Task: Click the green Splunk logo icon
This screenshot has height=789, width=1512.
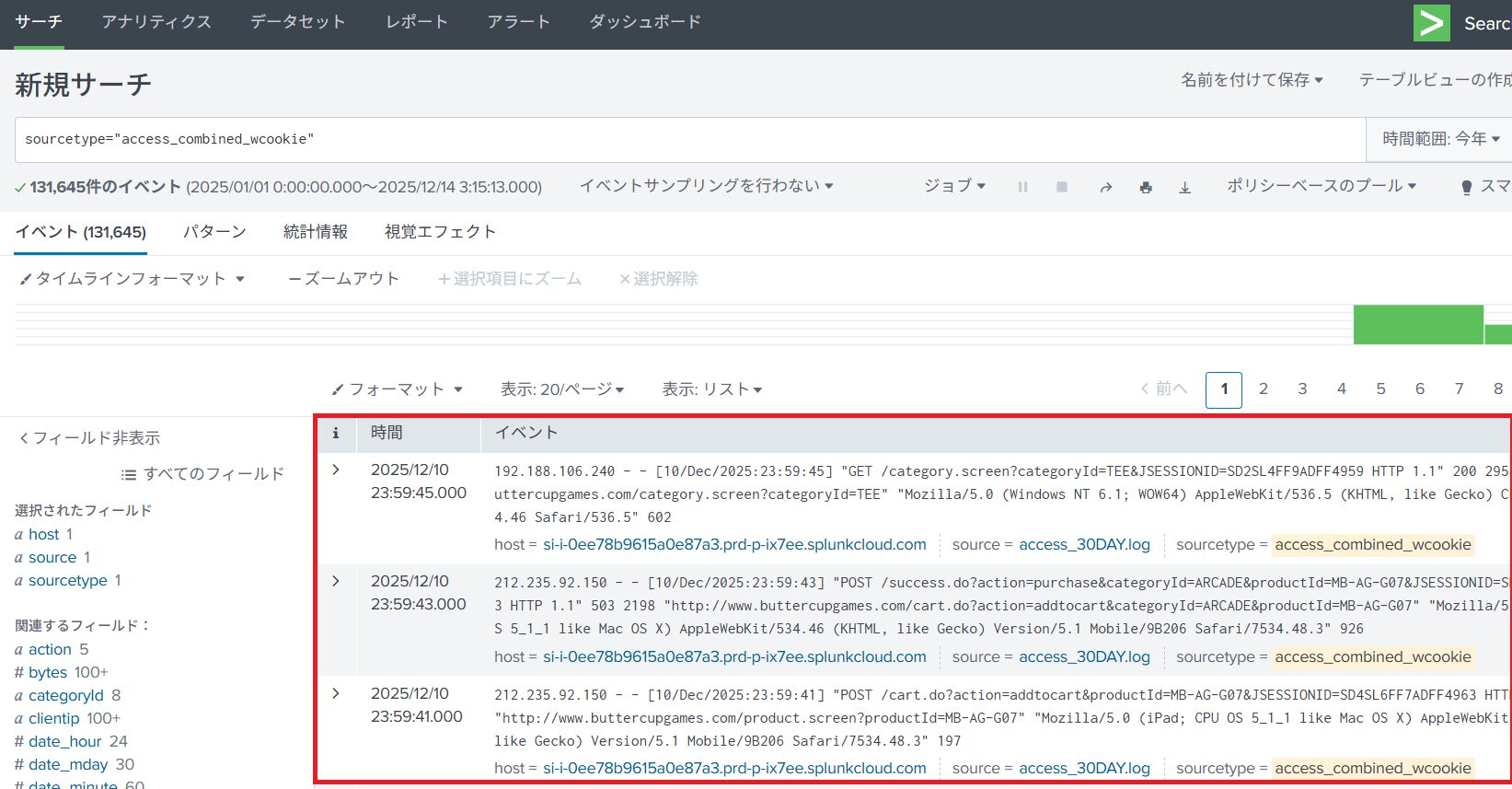Action: (x=1431, y=24)
